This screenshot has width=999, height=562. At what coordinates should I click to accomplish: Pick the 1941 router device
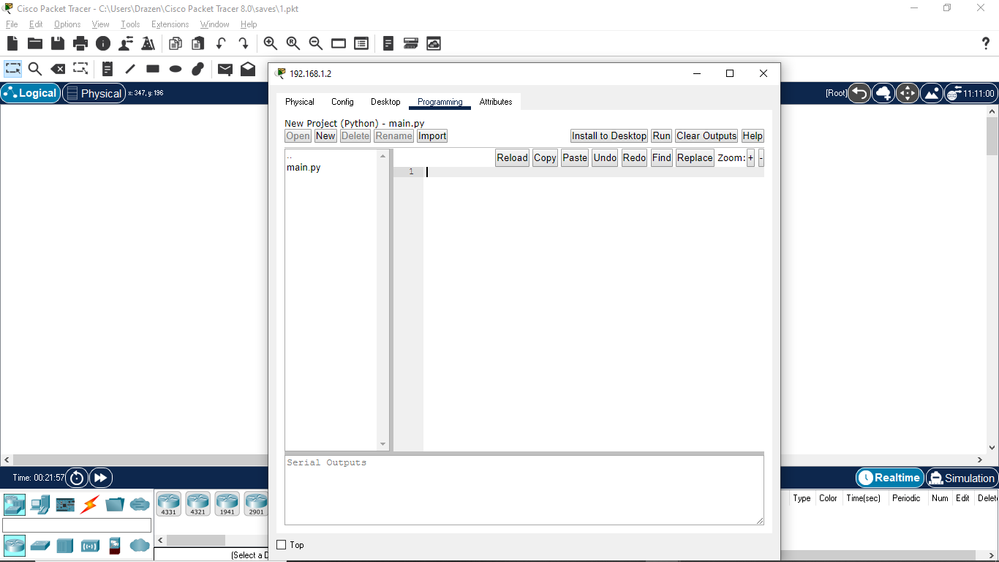pos(227,503)
